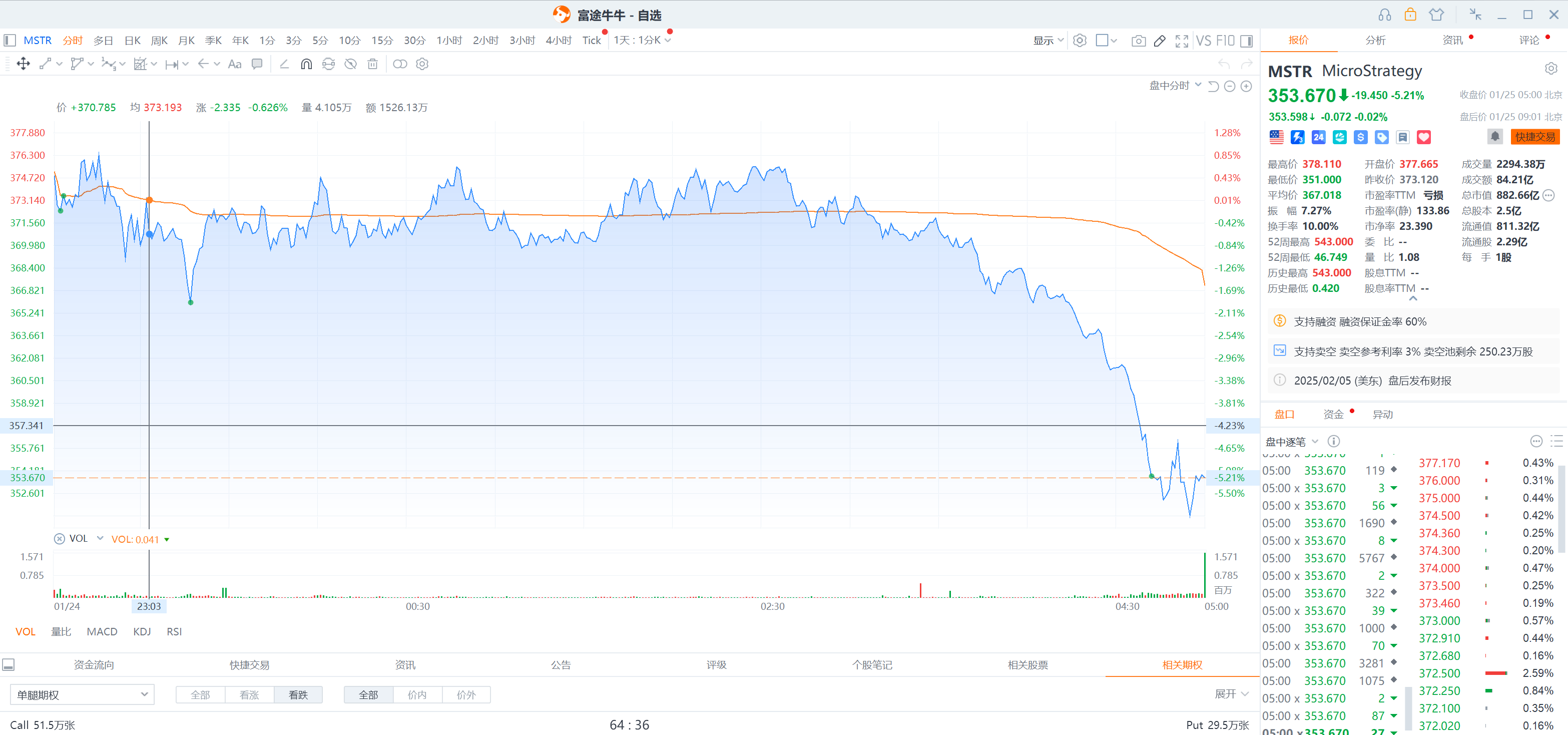Click the 快捷交易 quick trade button
The image size is (1568, 735).
coord(1535,137)
